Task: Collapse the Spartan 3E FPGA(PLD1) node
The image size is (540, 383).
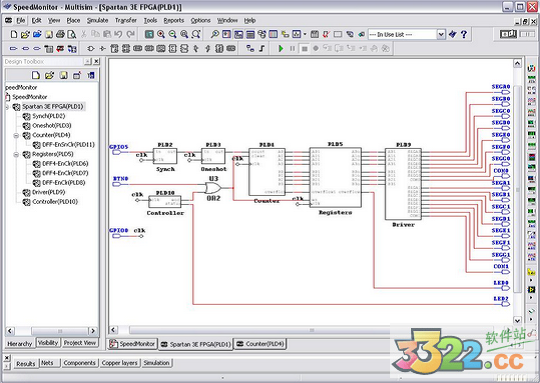Action: [7, 107]
